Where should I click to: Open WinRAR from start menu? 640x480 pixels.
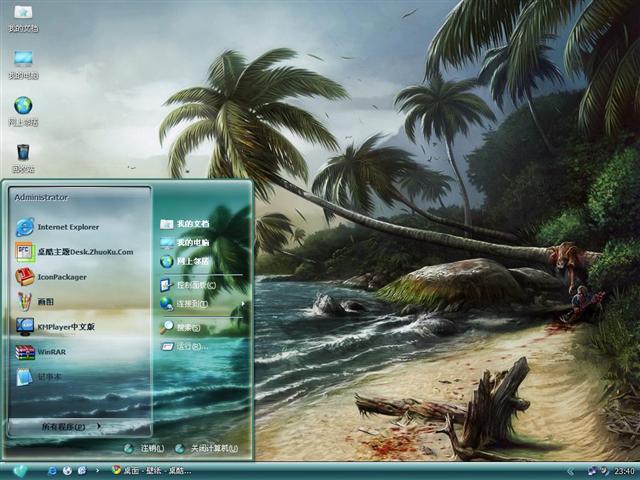(41, 351)
